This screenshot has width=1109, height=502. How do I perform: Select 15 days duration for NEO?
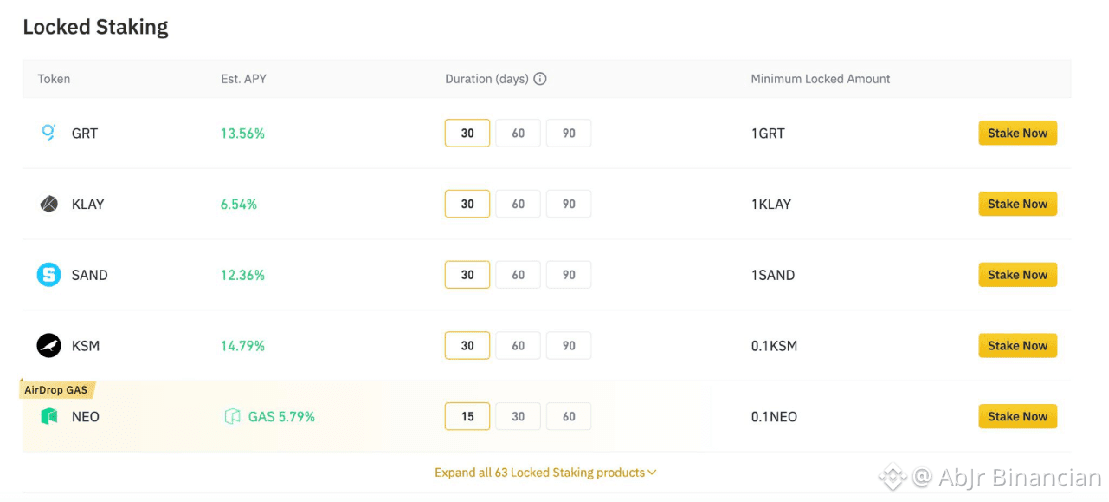click(x=467, y=416)
